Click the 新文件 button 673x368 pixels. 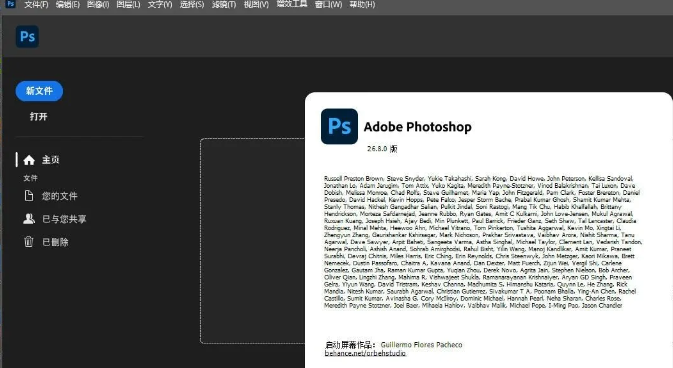39,91
